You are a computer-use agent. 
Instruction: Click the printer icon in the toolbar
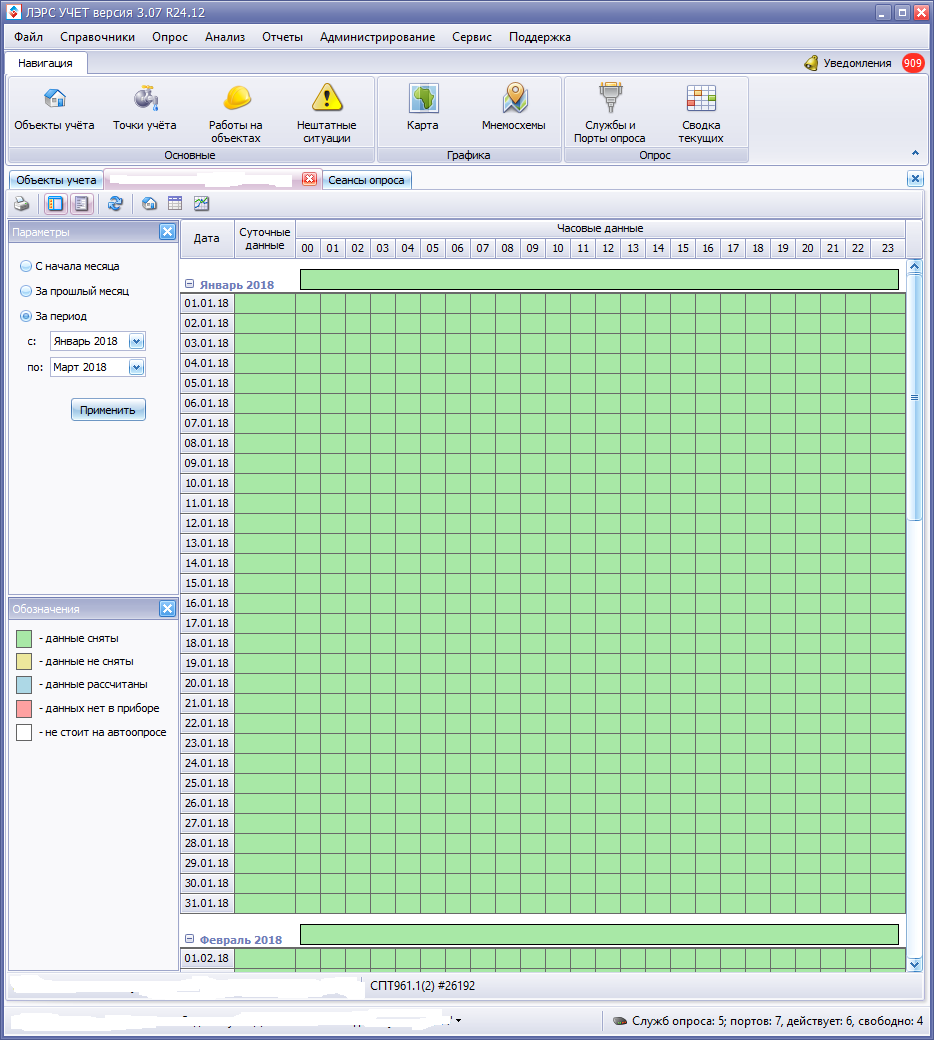point(21,204)
